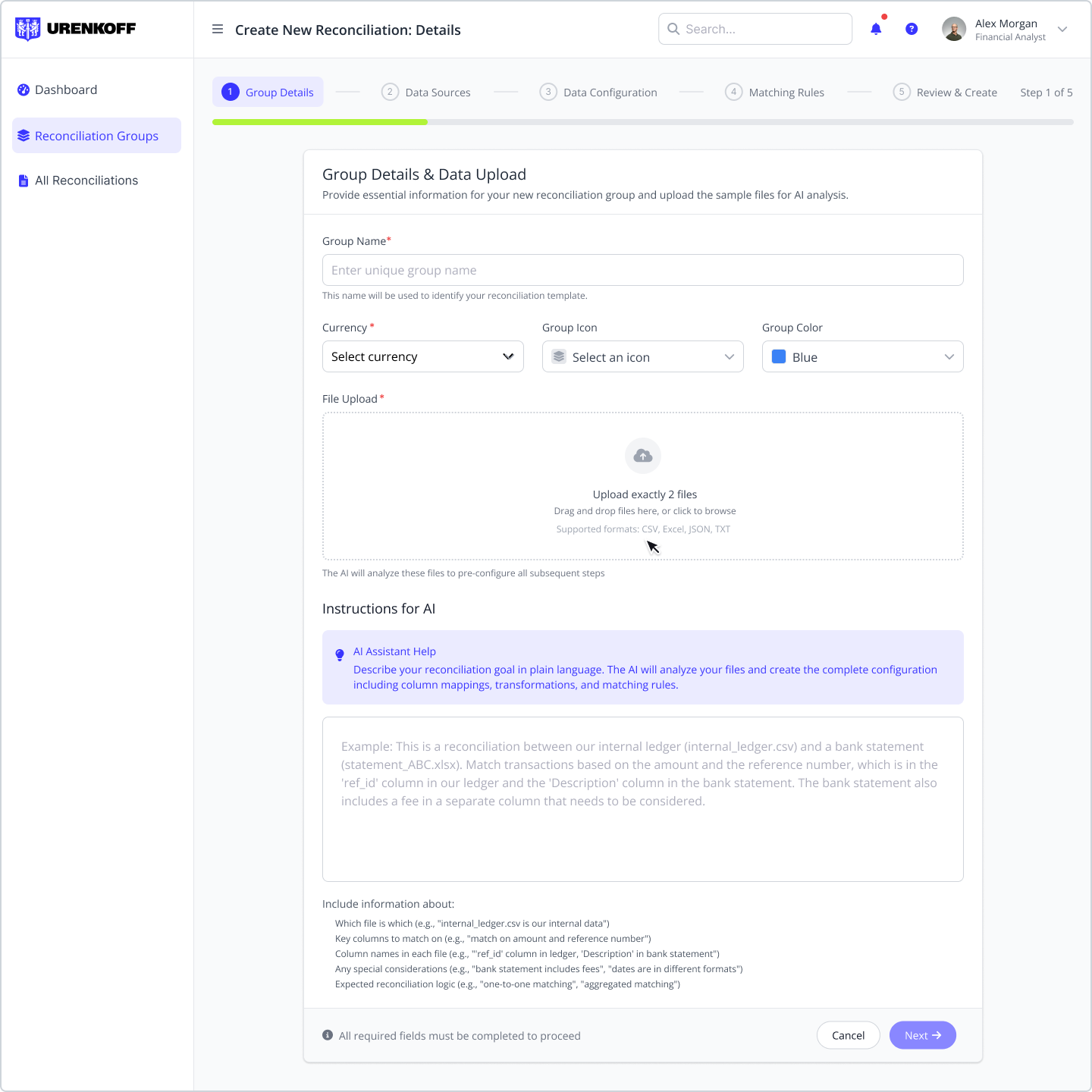1092x1092 pixels.
Task: Click the All Reconciliations document icon
Action: [24, 180]
